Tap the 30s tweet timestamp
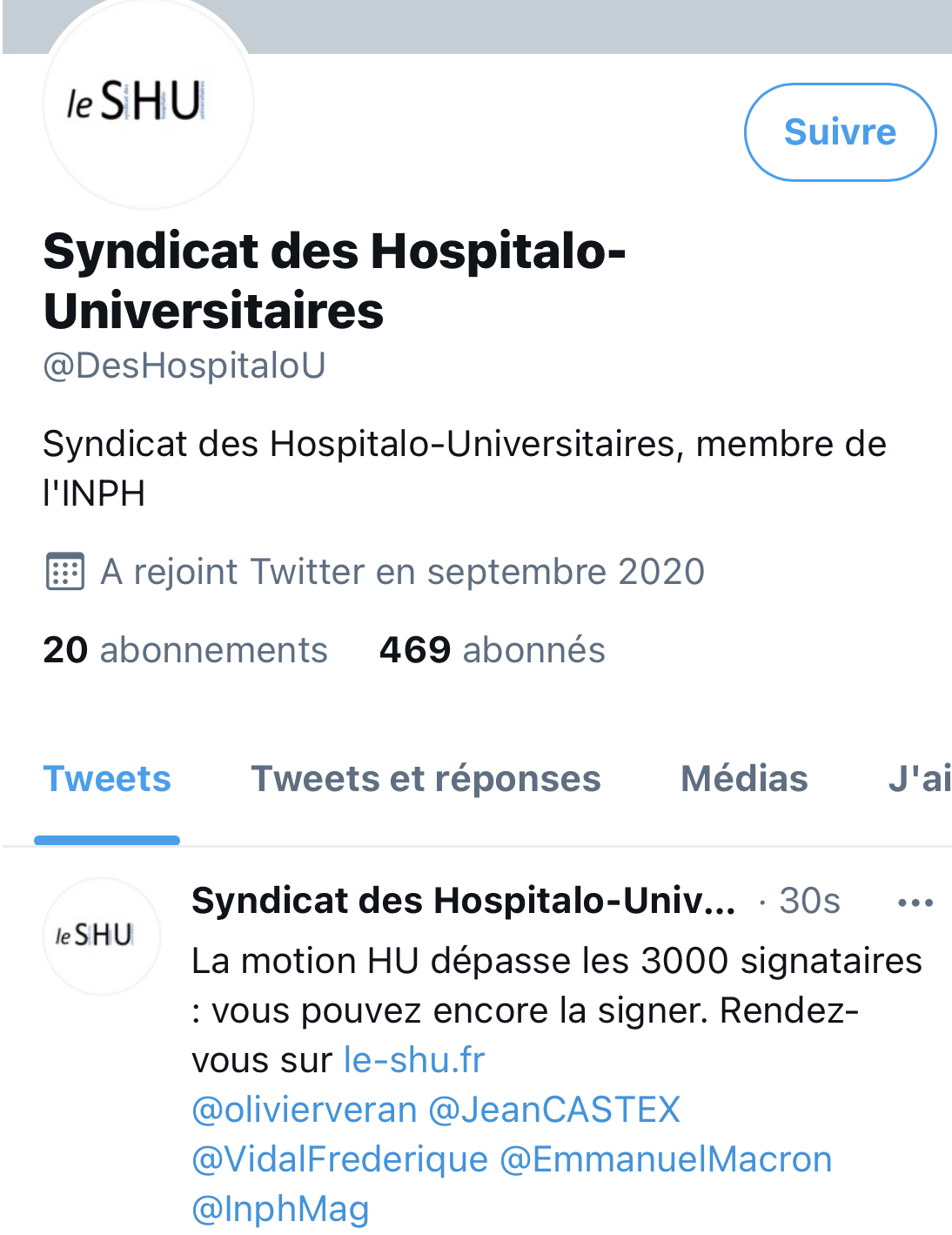The width and height of the screenshot is (952, 1235). tap(809, 901)
